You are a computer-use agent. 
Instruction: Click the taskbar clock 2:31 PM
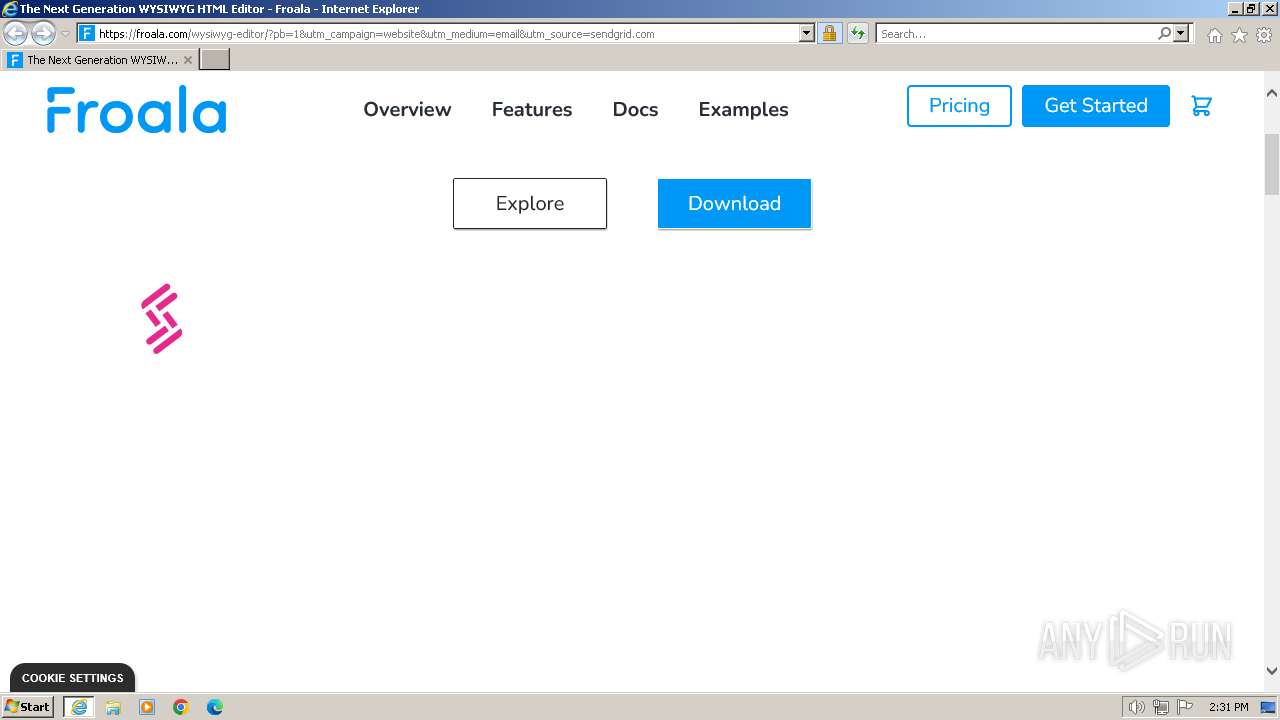(x=1228, y=707)
